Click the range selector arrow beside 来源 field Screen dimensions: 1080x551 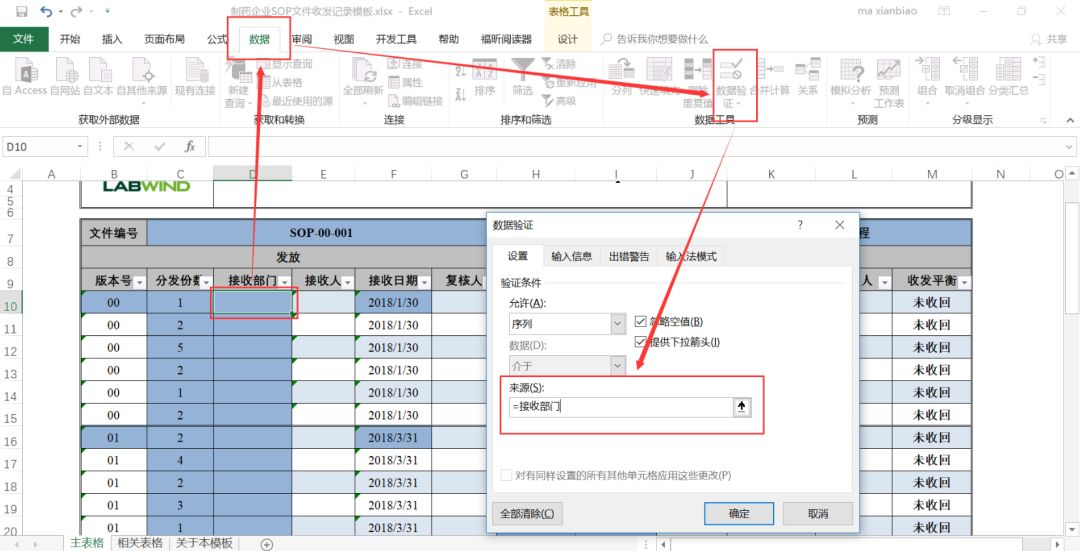[741, 407]
